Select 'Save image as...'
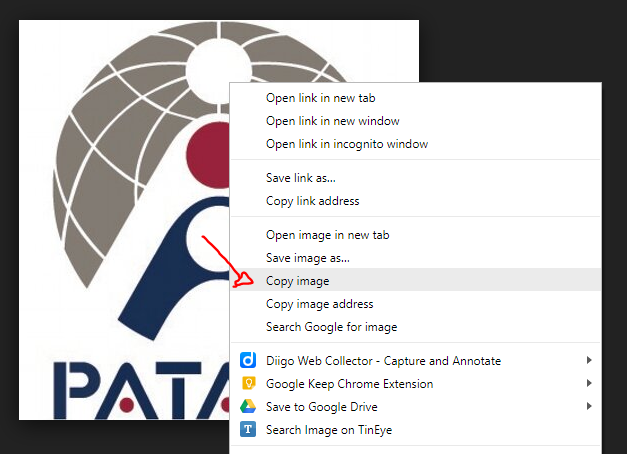This screenshot has height=454, width=627. [416, 258]
